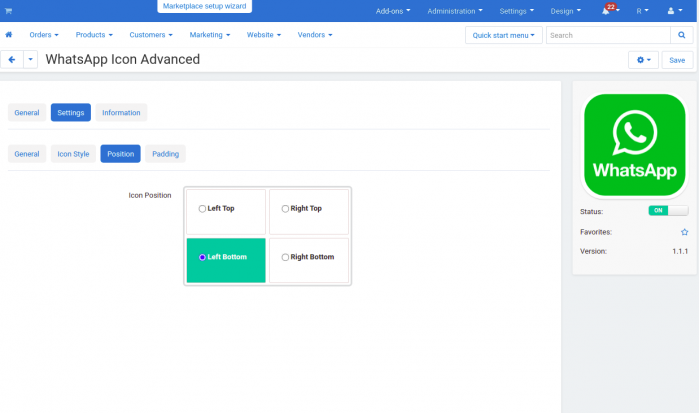Toggle the add-on Status switch

(668, 210)
